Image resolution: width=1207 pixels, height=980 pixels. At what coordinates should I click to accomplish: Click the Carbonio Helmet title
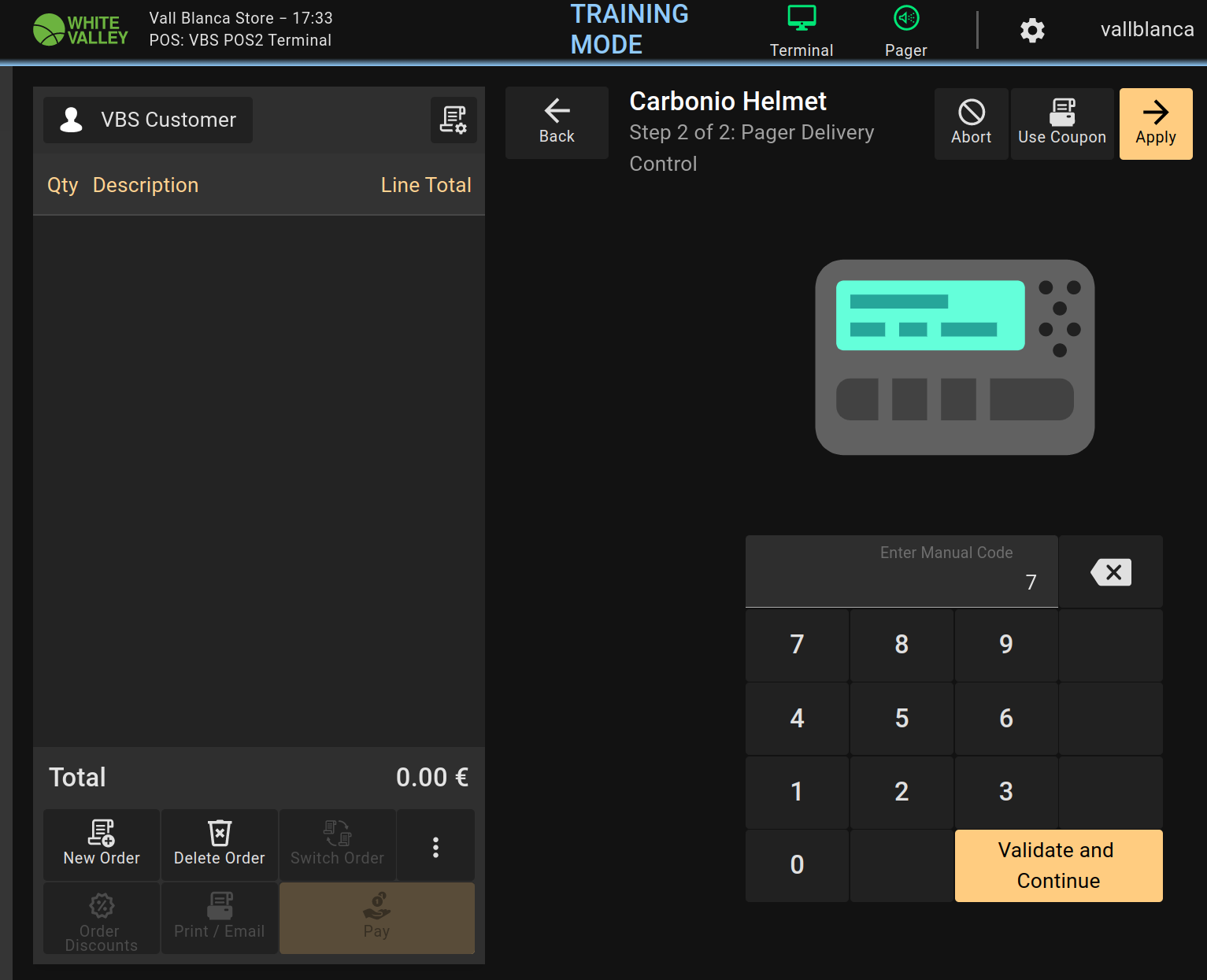(728, 102)
